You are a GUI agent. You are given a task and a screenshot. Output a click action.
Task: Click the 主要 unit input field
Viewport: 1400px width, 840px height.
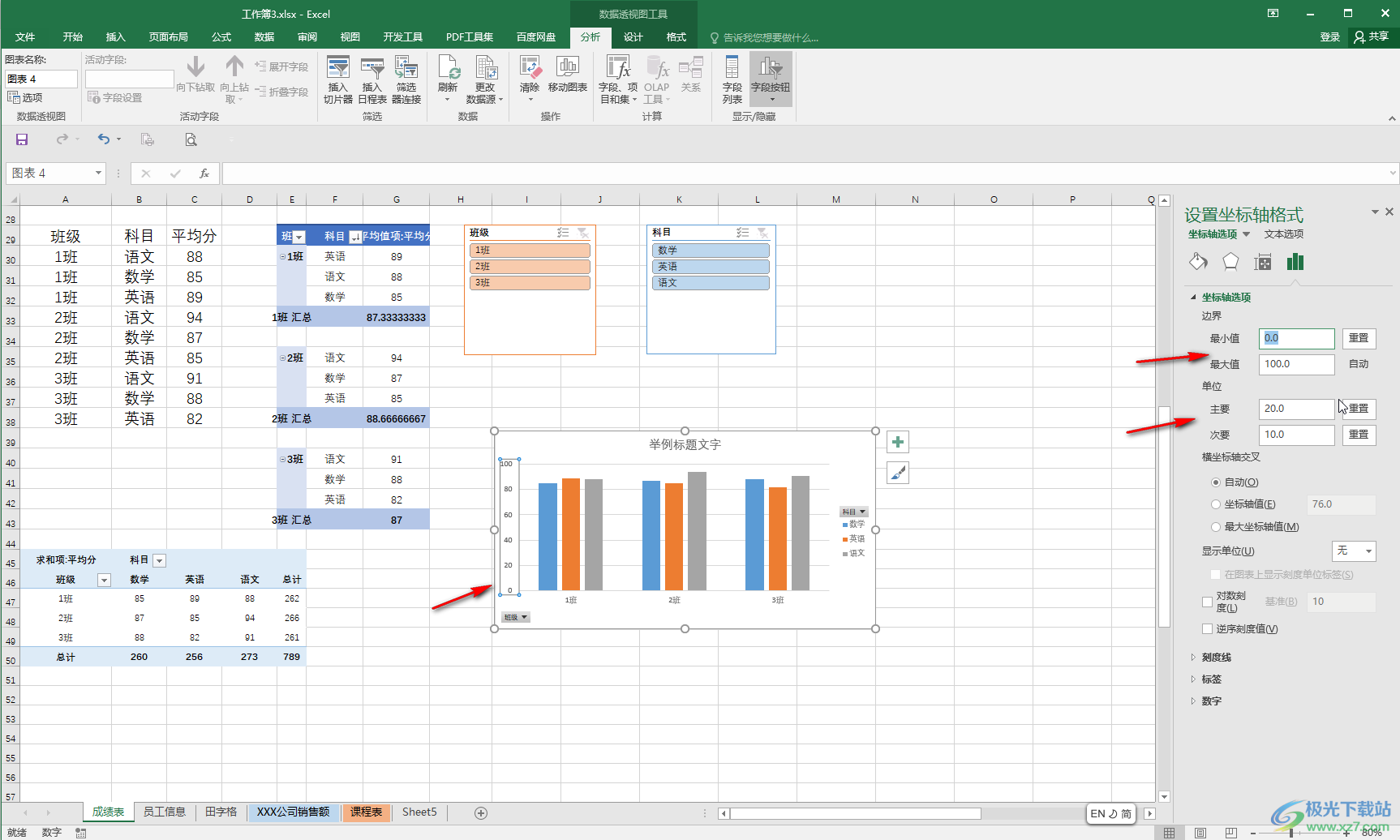pyautogui.click(x=1296, y=409)
